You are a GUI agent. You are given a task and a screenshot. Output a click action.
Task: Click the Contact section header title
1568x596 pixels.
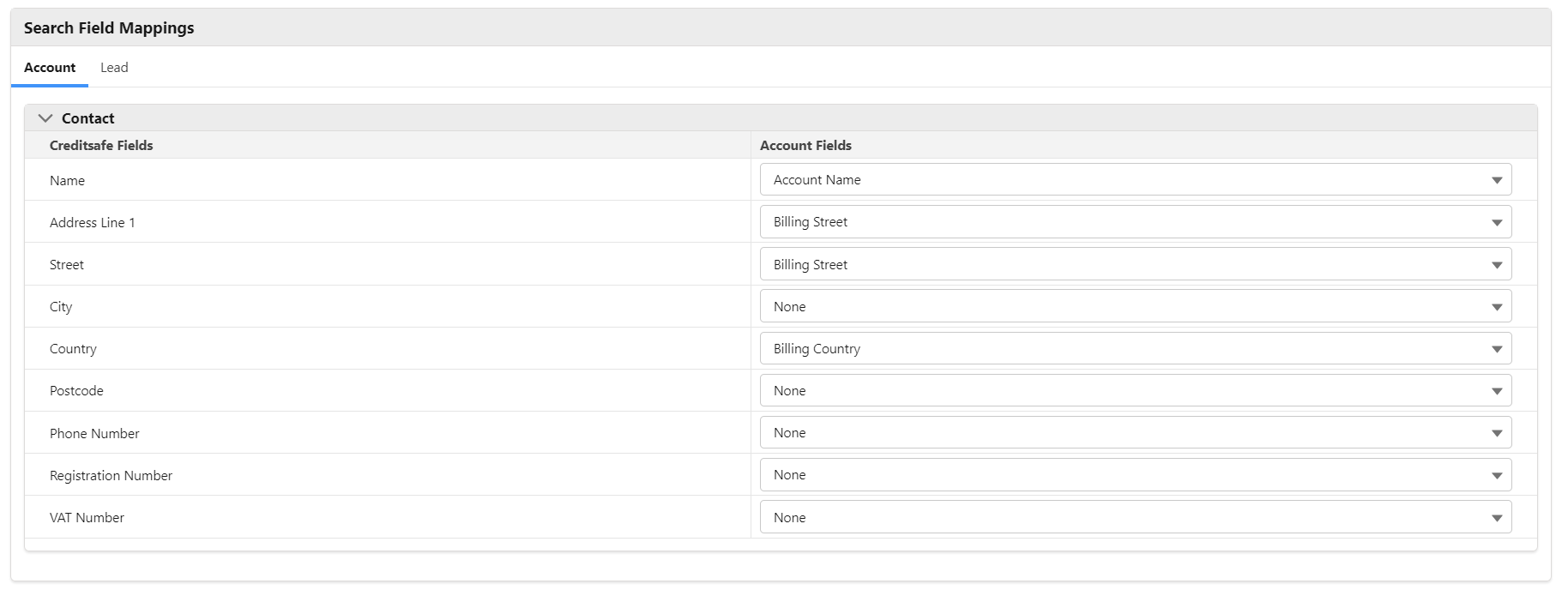[x=87, y=118]
